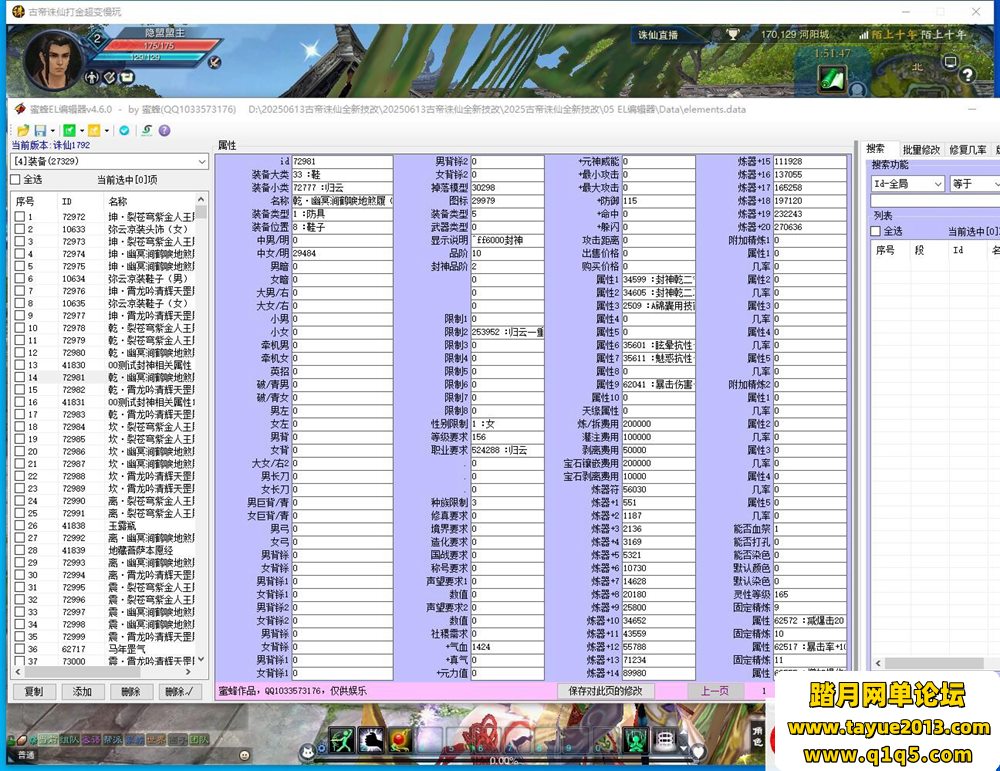The height and width of the screenshot is (771, 1000).
Task: Click the green running figure skill icon
Action: 343,740
